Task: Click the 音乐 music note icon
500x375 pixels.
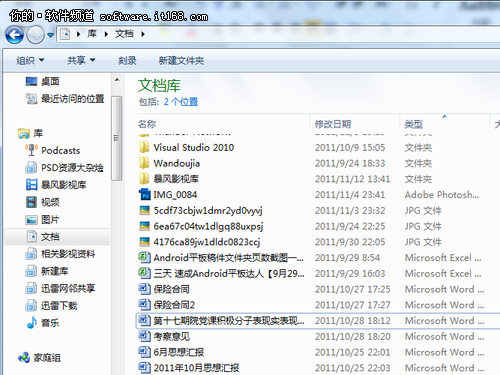Action: [31, 323]
